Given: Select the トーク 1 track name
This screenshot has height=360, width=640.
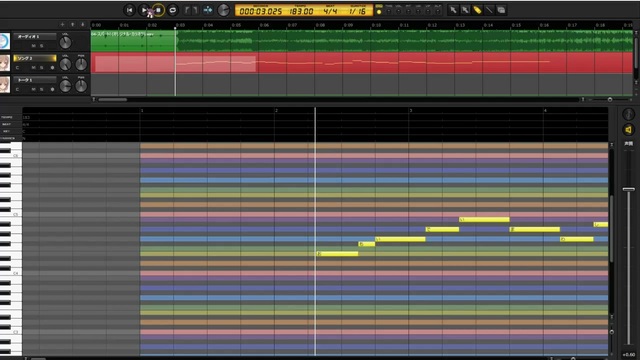Looking at the screenshot, I should click(35, 80).
